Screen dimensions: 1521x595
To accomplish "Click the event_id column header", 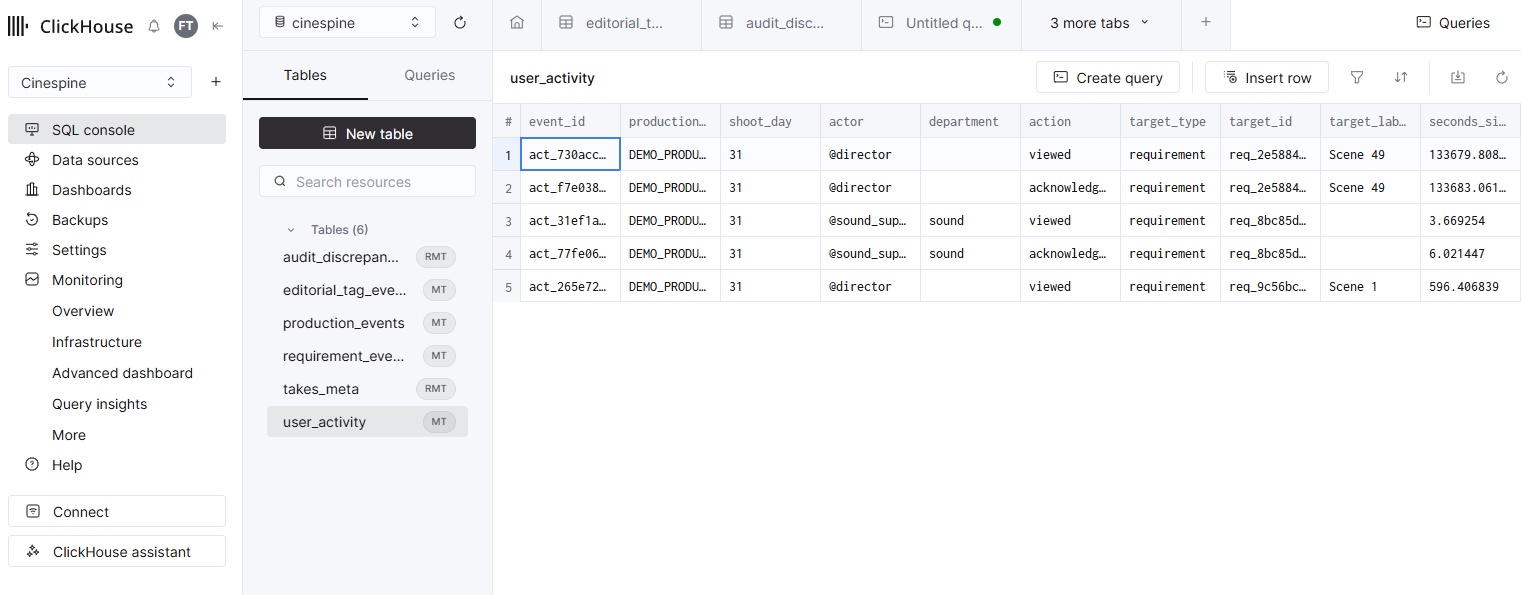I will click(570, 121).
